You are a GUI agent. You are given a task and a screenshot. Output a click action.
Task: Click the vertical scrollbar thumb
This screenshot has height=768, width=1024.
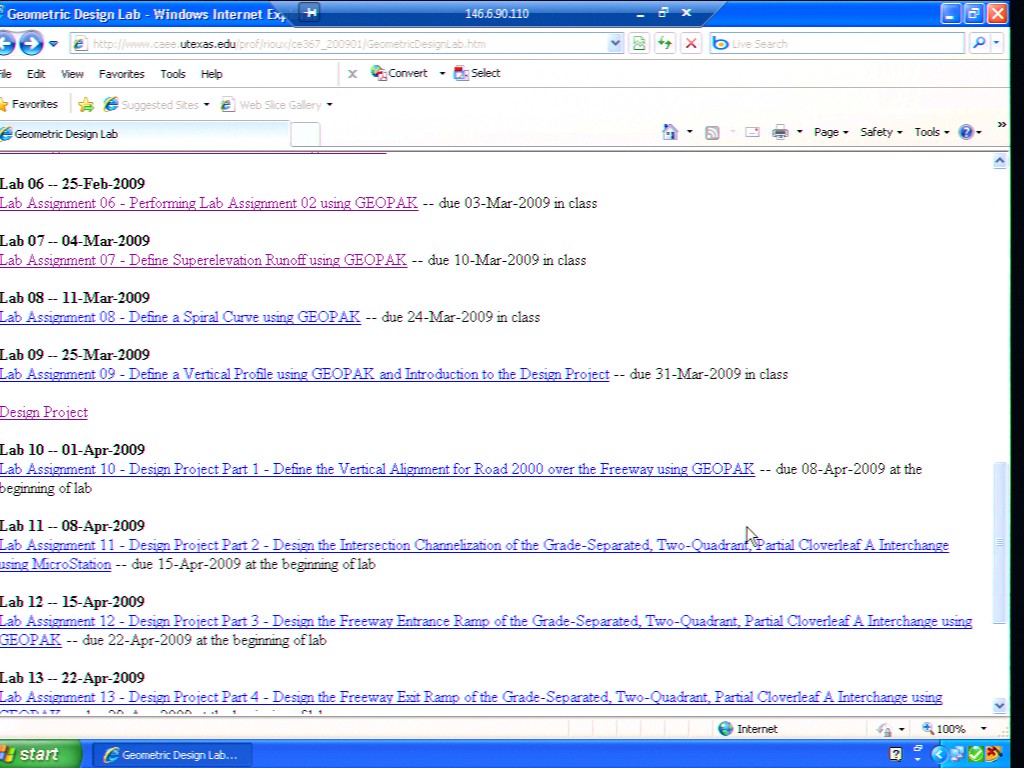[999, 542]
